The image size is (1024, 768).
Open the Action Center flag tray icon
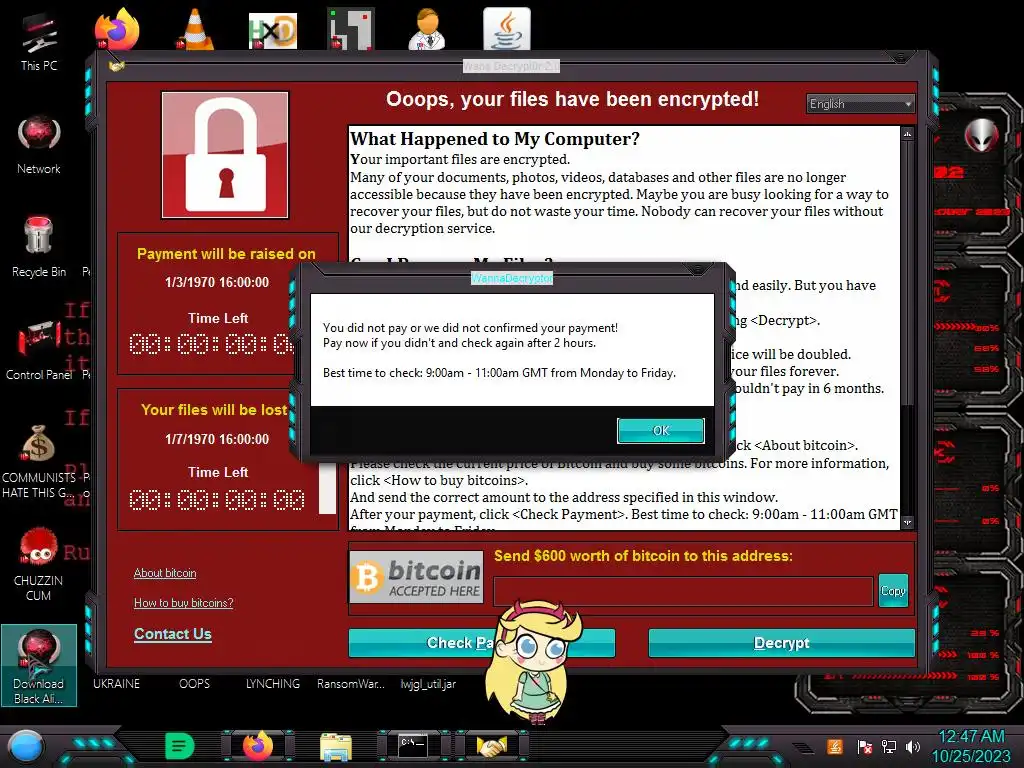coord(864,746)
